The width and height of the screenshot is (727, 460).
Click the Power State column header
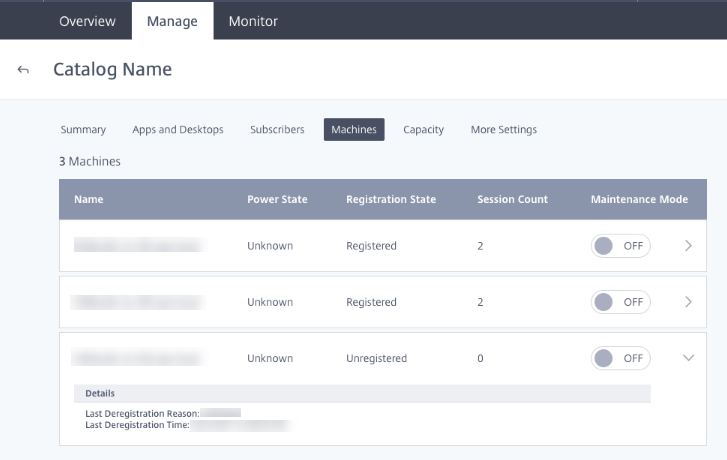click(277, 199)
